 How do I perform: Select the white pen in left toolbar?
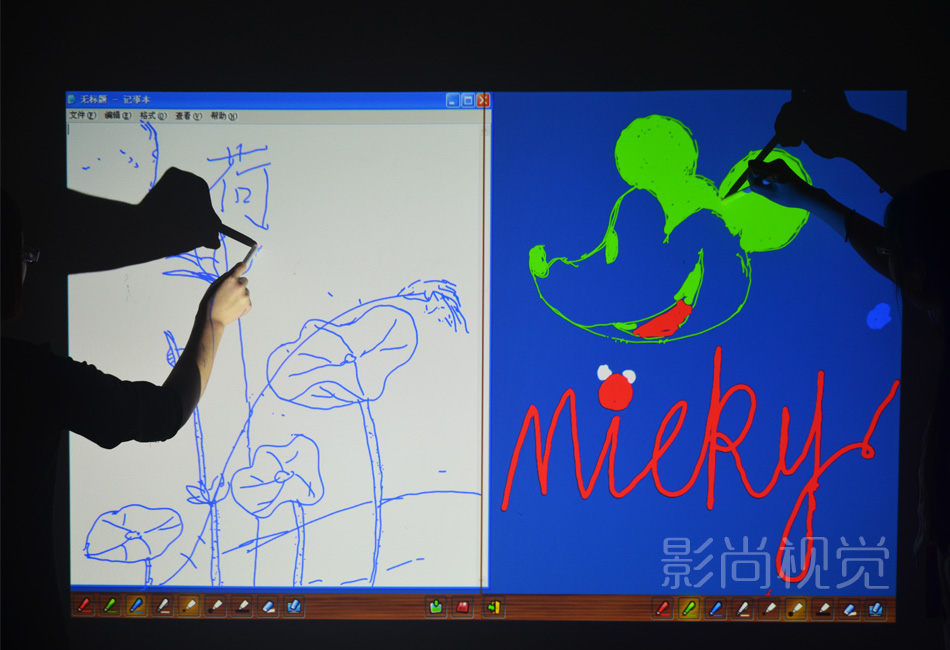[x=163, y=606]
